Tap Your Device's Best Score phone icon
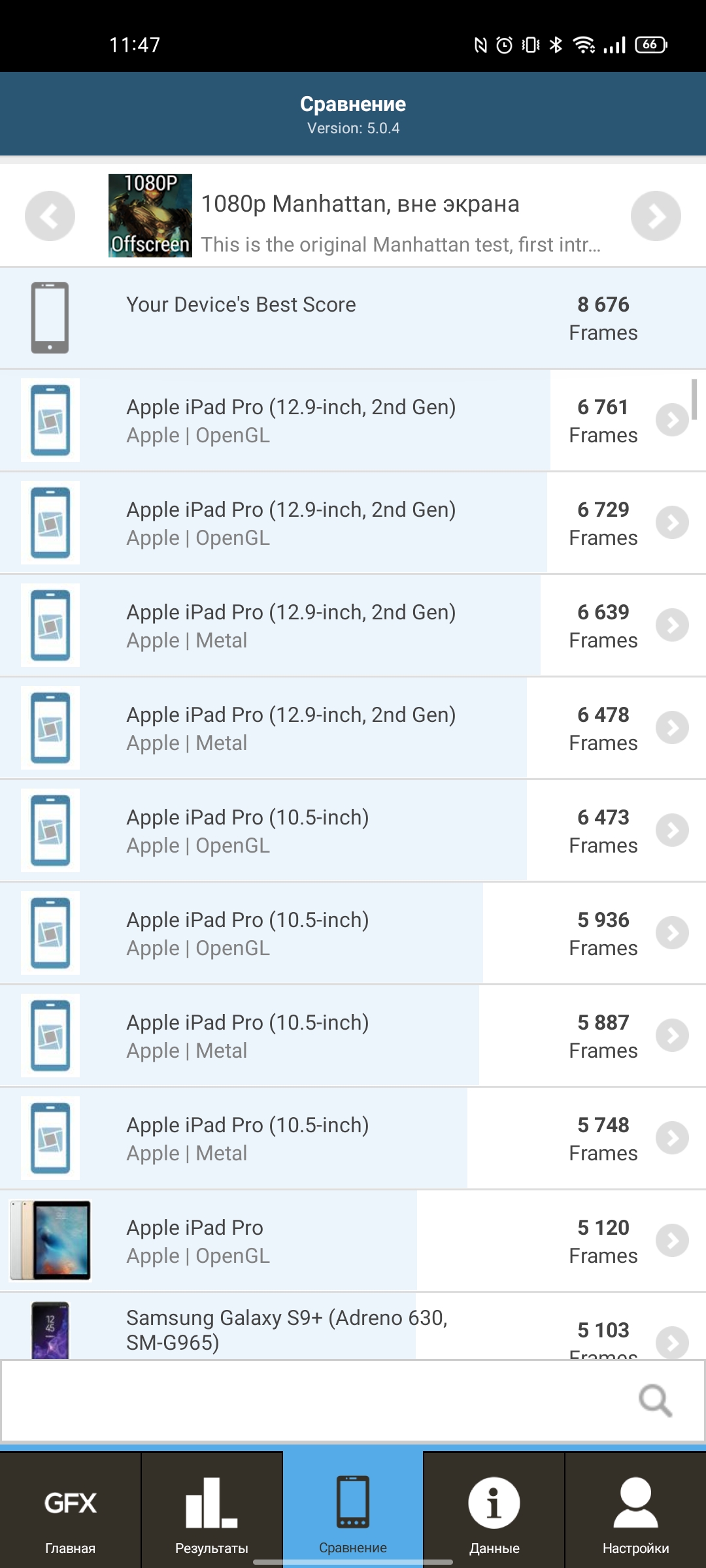Image resolution: width=706 pixels, height=1568 pixels. [x=50, y=318]
